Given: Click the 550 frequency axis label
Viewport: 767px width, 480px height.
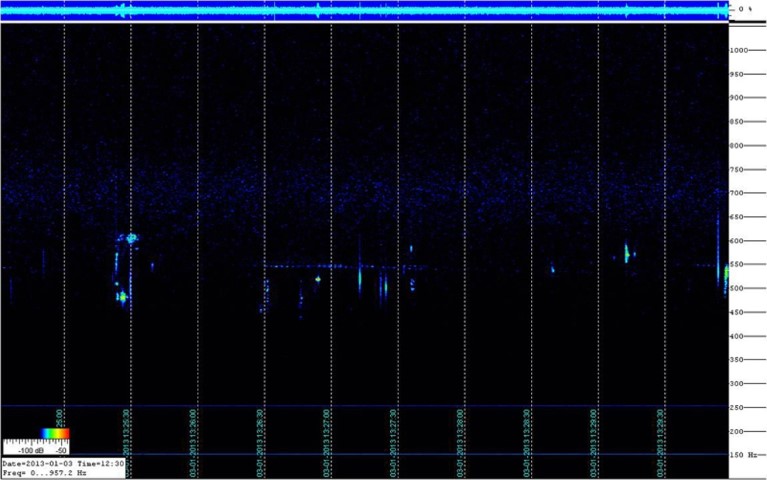Looking at the screenshot, I should (x=737, y=265).
